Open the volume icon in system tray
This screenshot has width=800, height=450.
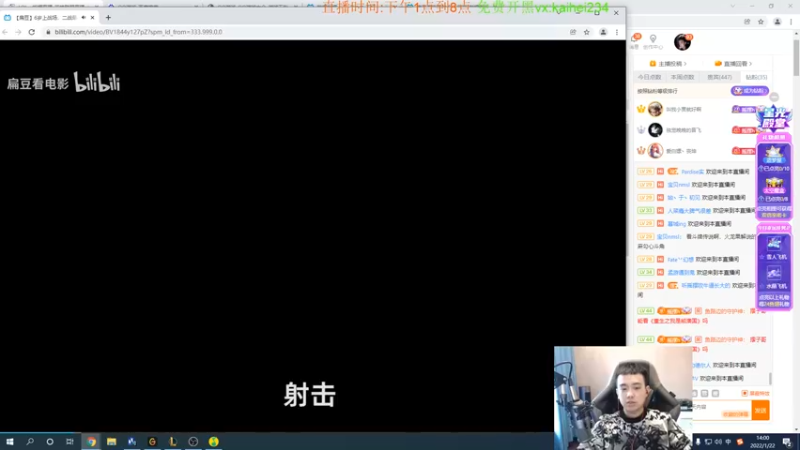pyautogui.click(x=718, y=442)
